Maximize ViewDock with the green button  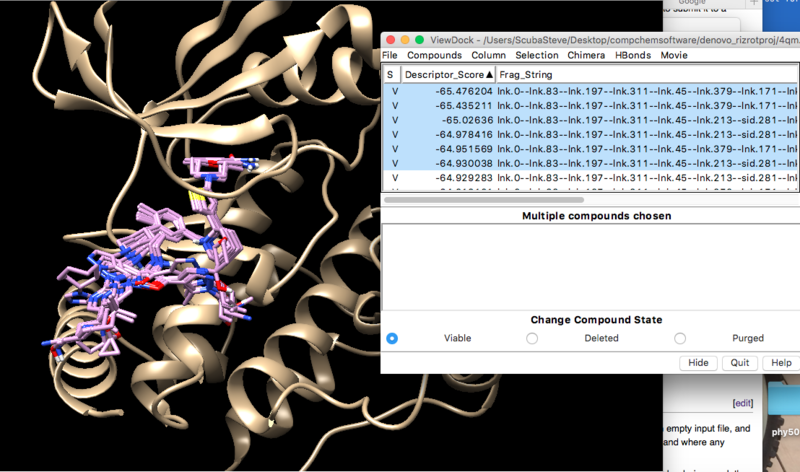[419, 40]
